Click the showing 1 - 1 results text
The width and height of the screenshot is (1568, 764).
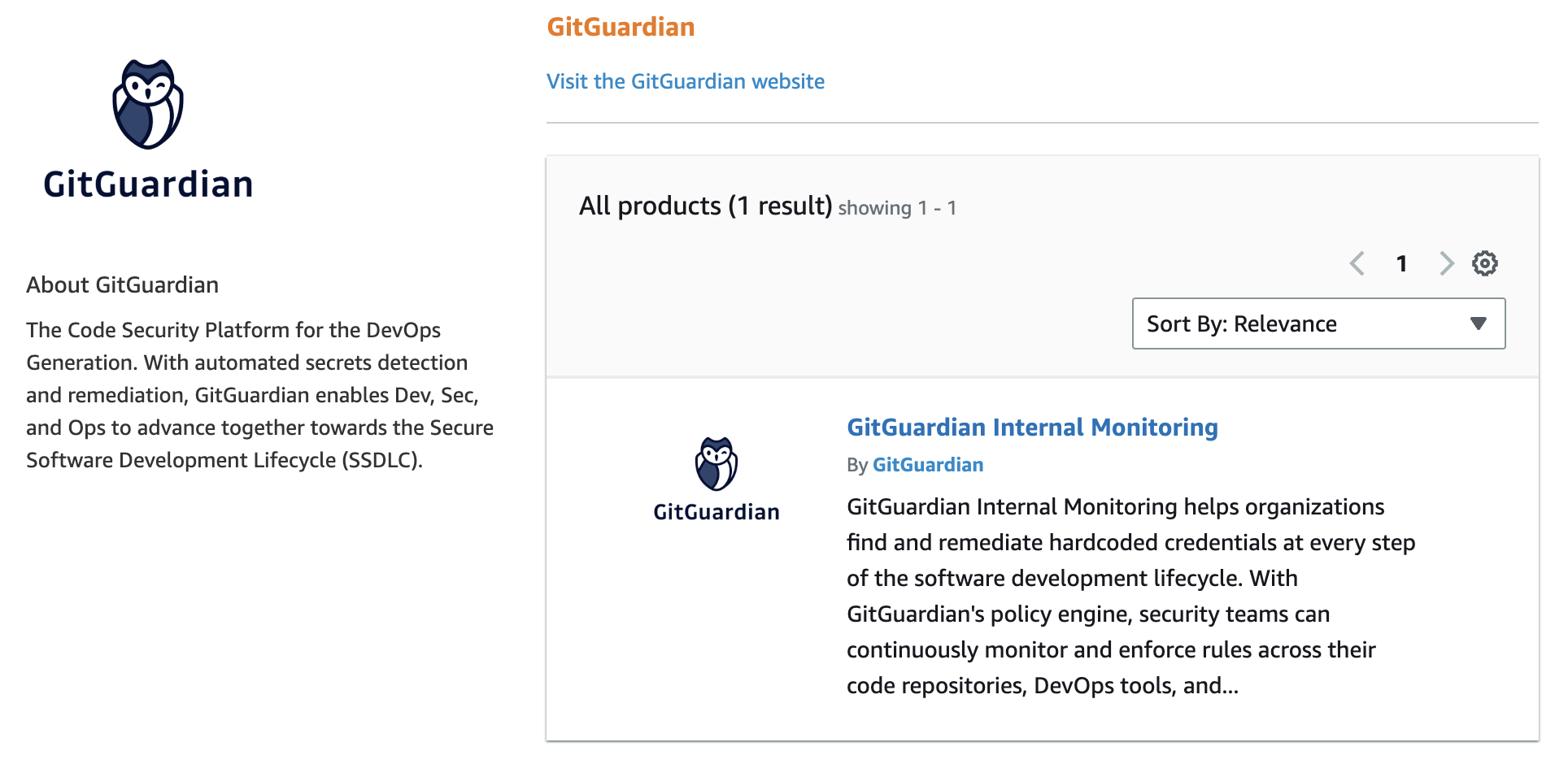(897, 208)
